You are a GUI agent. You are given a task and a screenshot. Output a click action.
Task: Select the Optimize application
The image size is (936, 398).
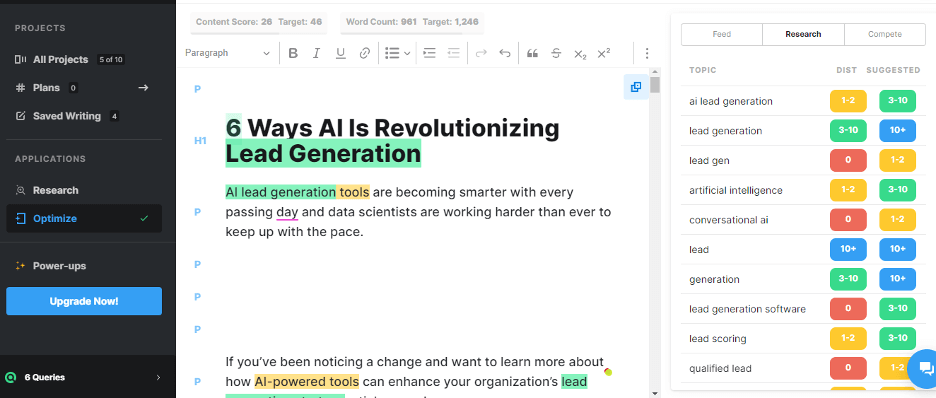click(84, 218)
